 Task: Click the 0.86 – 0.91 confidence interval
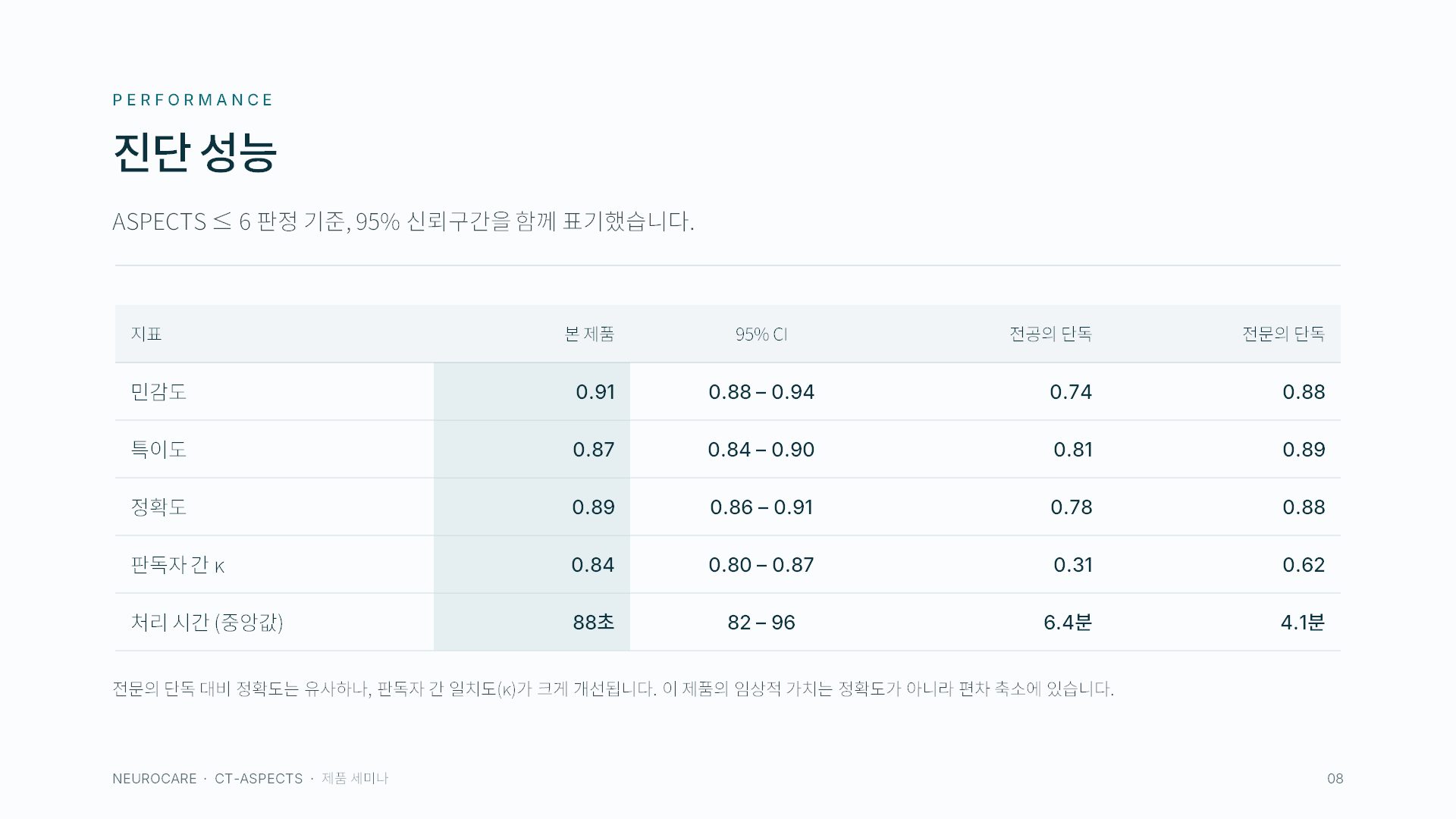click(761, 507)
